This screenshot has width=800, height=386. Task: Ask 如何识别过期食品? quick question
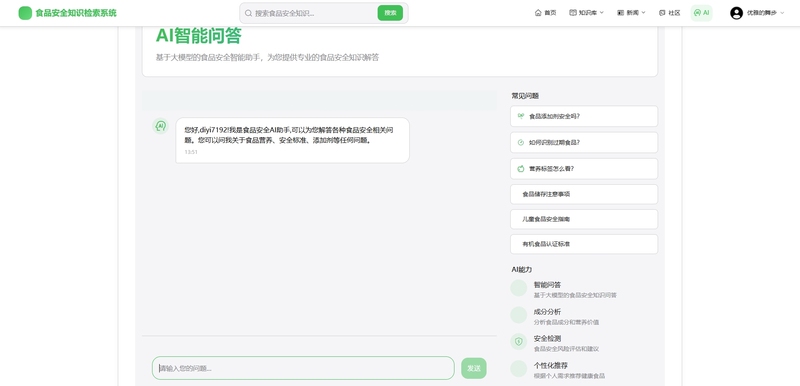(x=584, y=143)
